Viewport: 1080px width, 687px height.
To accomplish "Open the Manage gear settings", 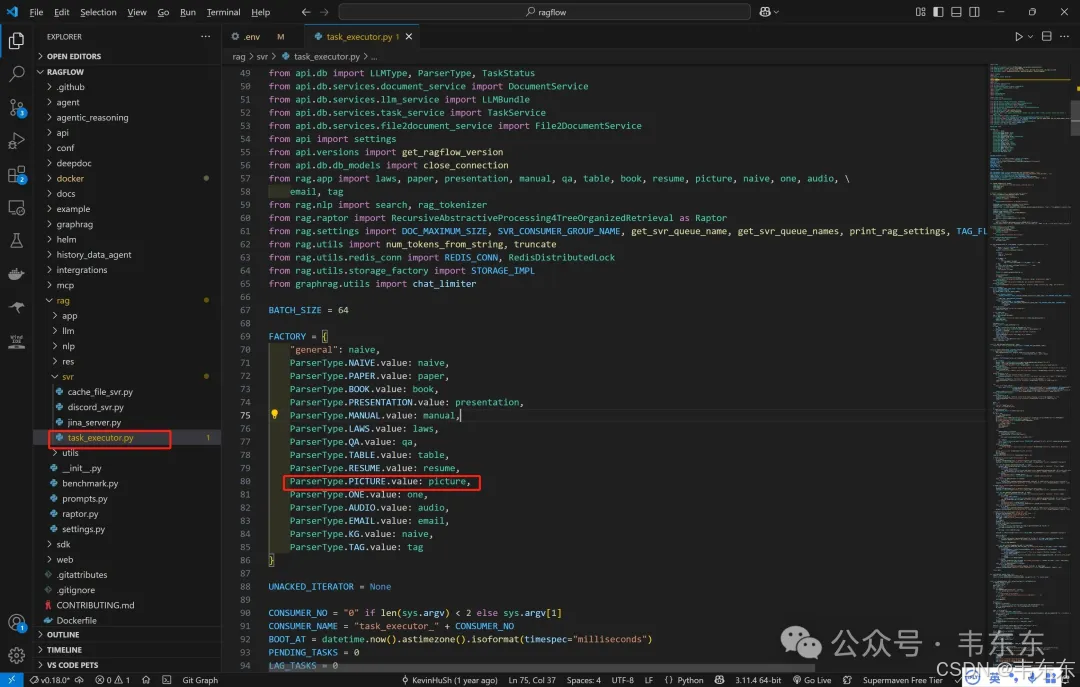I will pyautogui.click(x=17, y=655).
